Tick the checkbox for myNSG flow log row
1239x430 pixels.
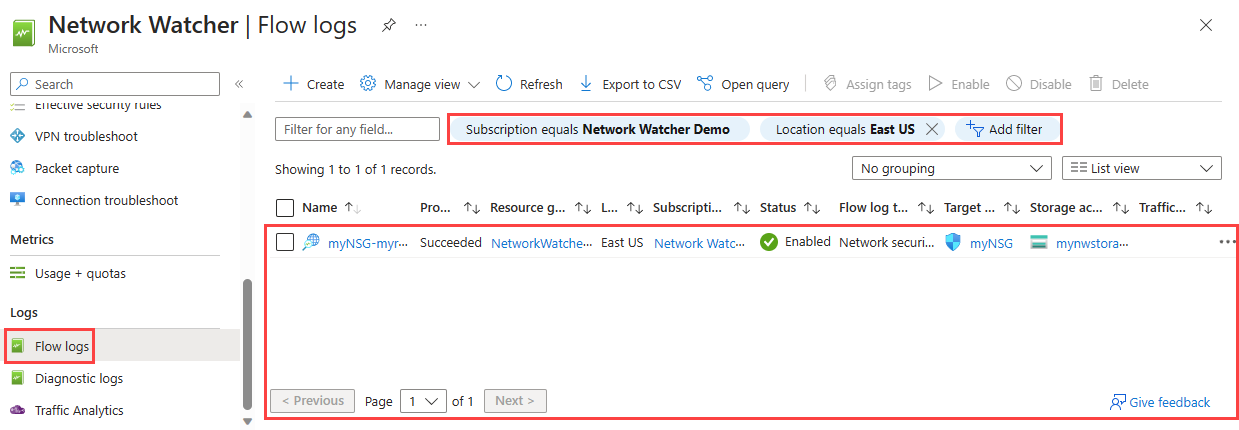[x=285, y=242]
